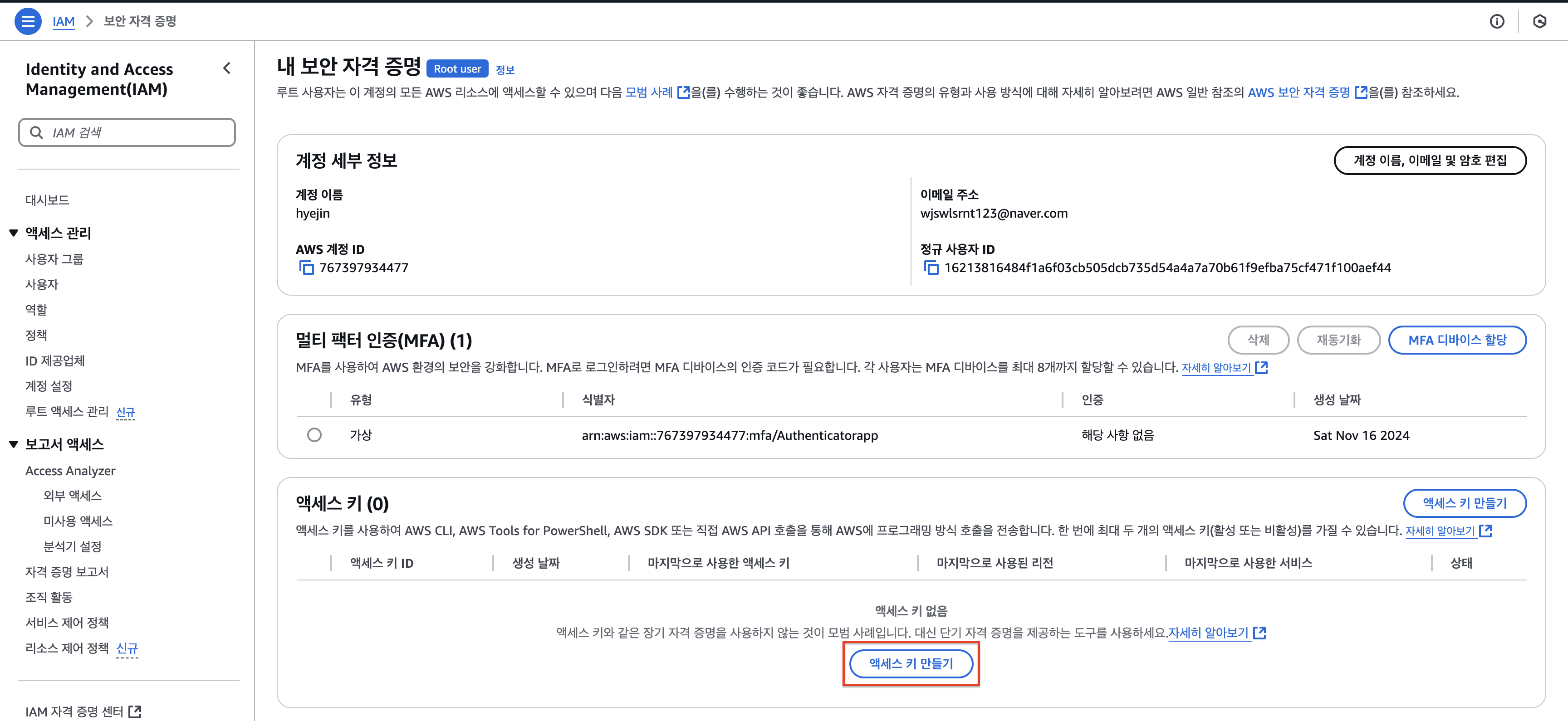Screen dimensions: 1568x721
Task: Click the search magnifier icon in IAM 검색
Action: coord(36,133)
